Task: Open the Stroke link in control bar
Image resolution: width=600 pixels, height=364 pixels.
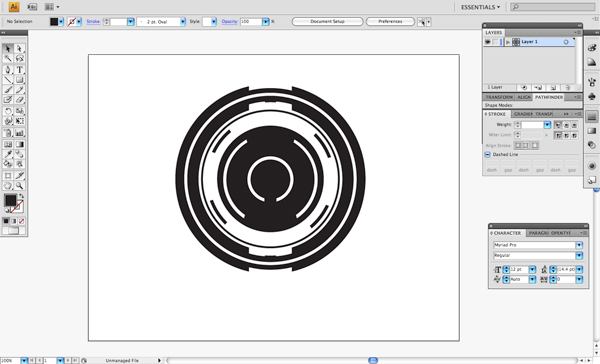Action: coord(93,22)
